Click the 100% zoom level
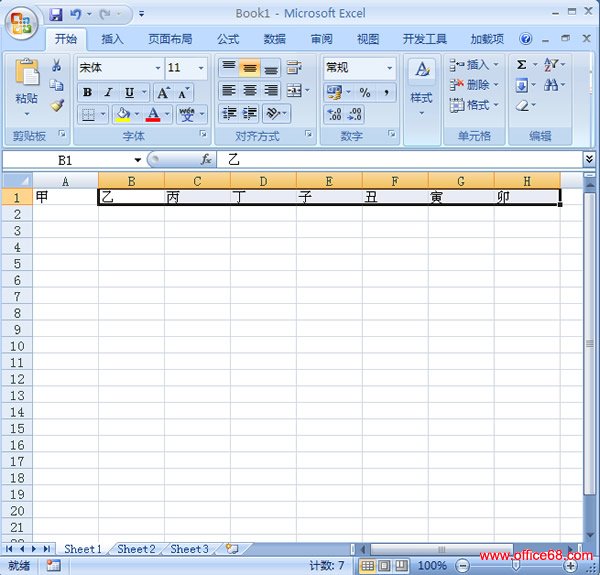Viewport: 600px width, 575px height. coord(432,565)
